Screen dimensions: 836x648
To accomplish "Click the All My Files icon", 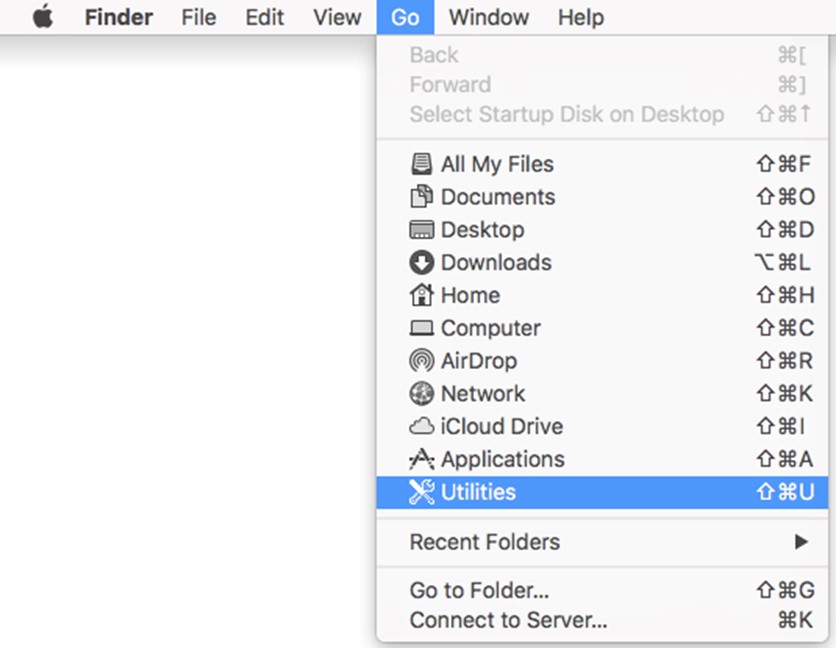I will tap(422, 164).
